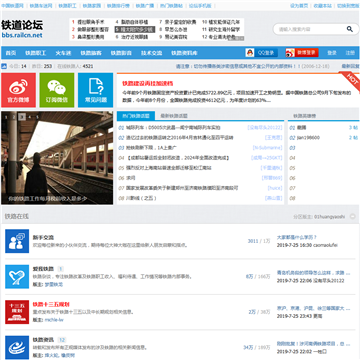
Task: Switch to the 最新铁路话题 tab
Action: click(x=174, y=116)
